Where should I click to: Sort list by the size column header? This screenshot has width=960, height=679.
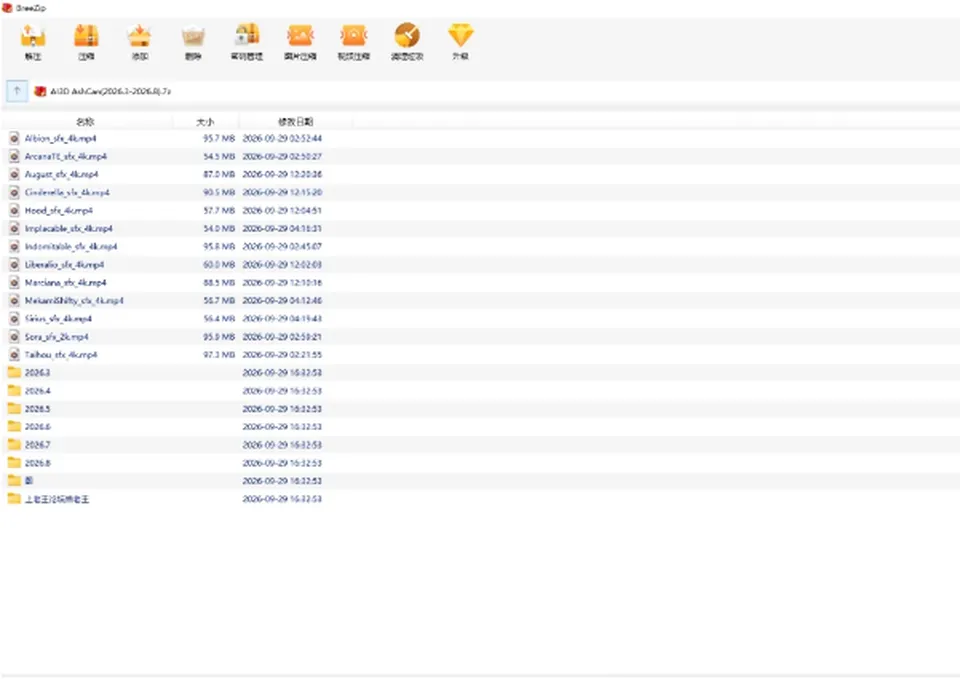(x=205, y=121)
